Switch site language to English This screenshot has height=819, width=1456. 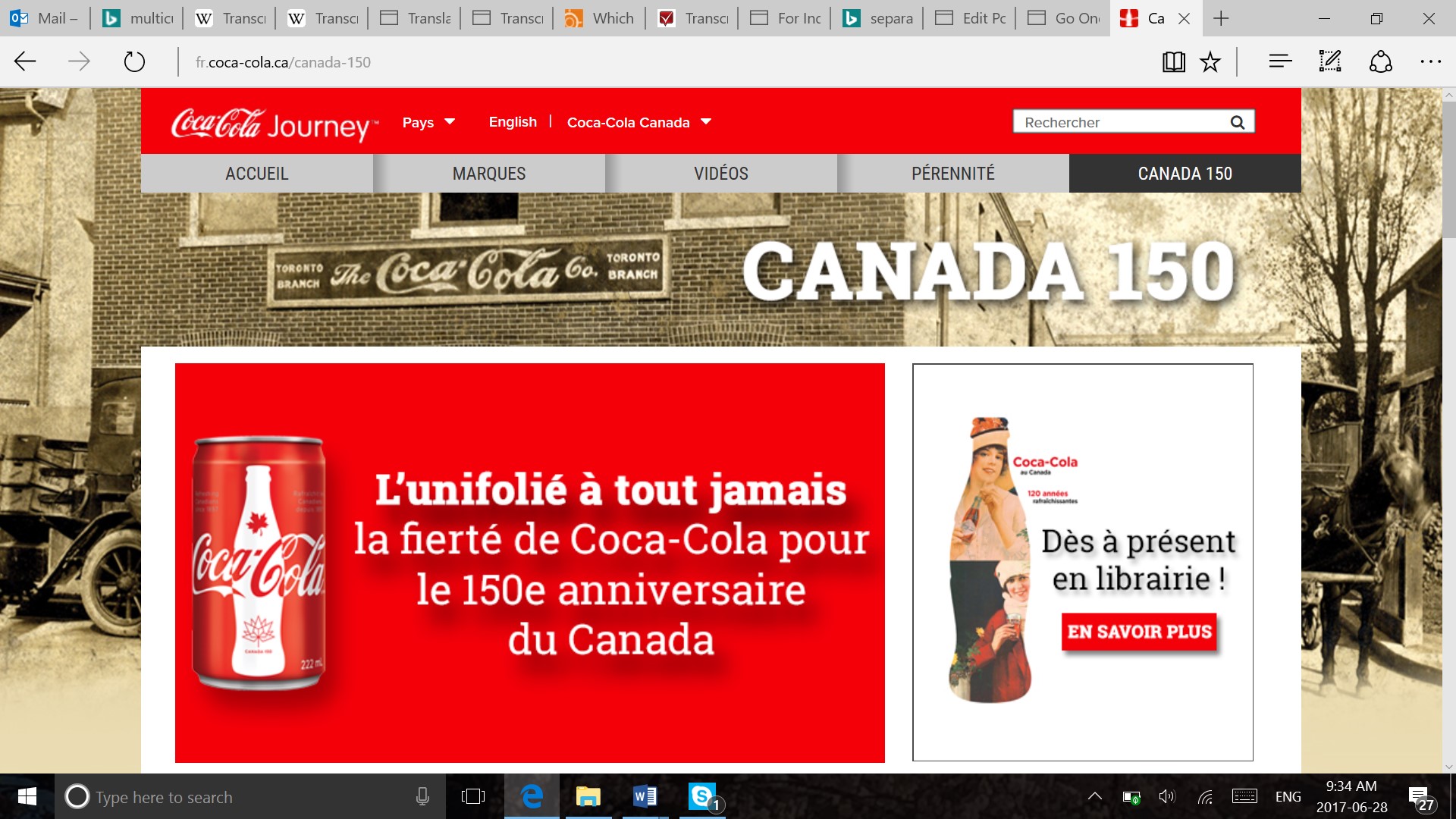coord(513,122)
